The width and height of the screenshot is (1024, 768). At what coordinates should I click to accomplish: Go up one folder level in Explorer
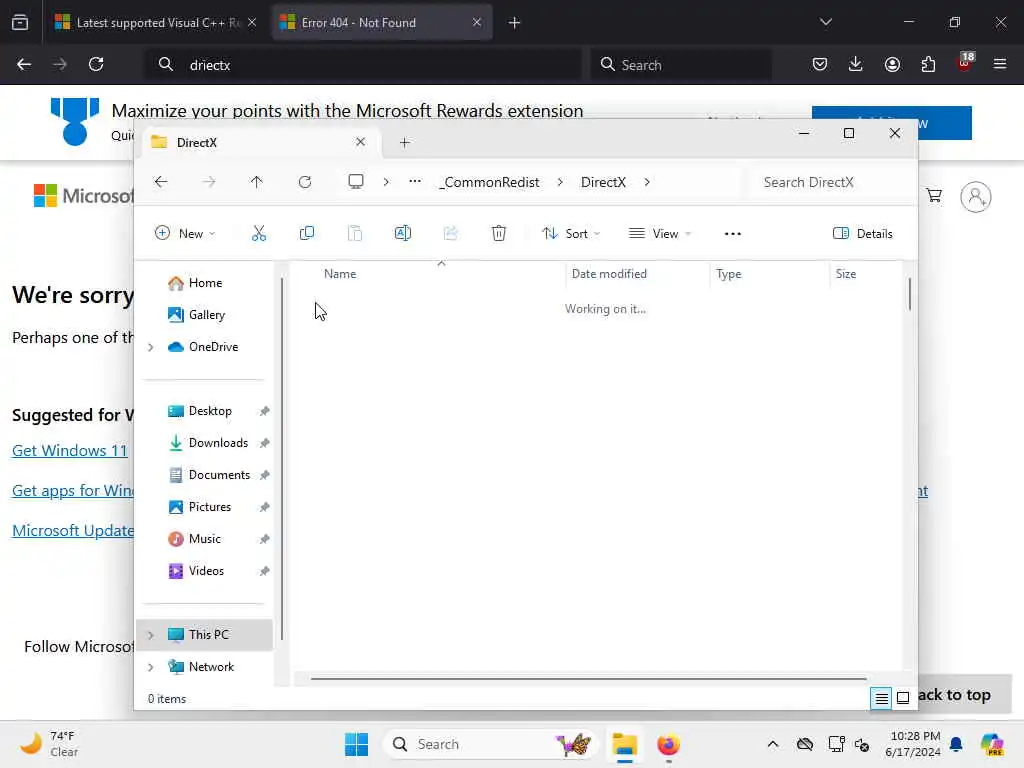pos(257,182)
